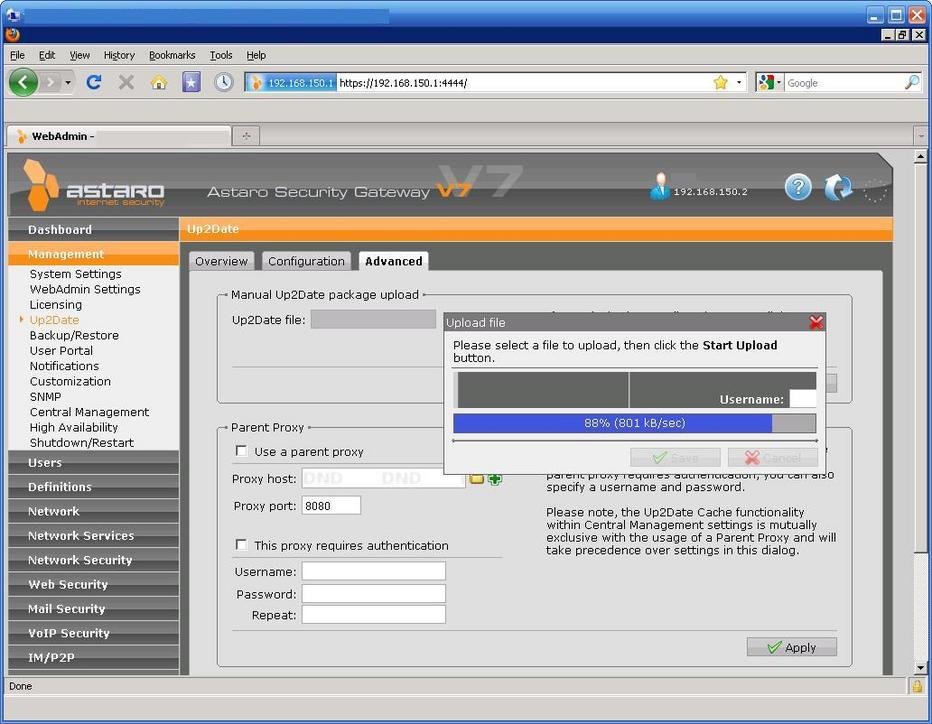This screenshot has height=724, width=932.
Task: Open the tab list dropdown arrow
Action: pos(921,136)
